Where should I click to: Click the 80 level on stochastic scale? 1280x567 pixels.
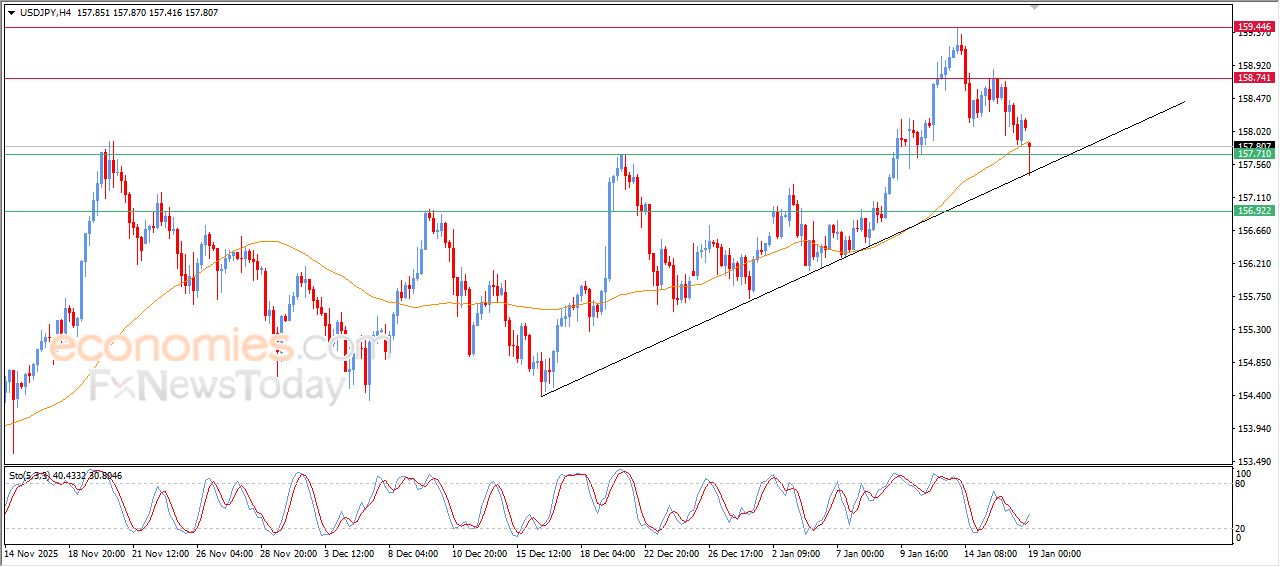[1243, 484]
